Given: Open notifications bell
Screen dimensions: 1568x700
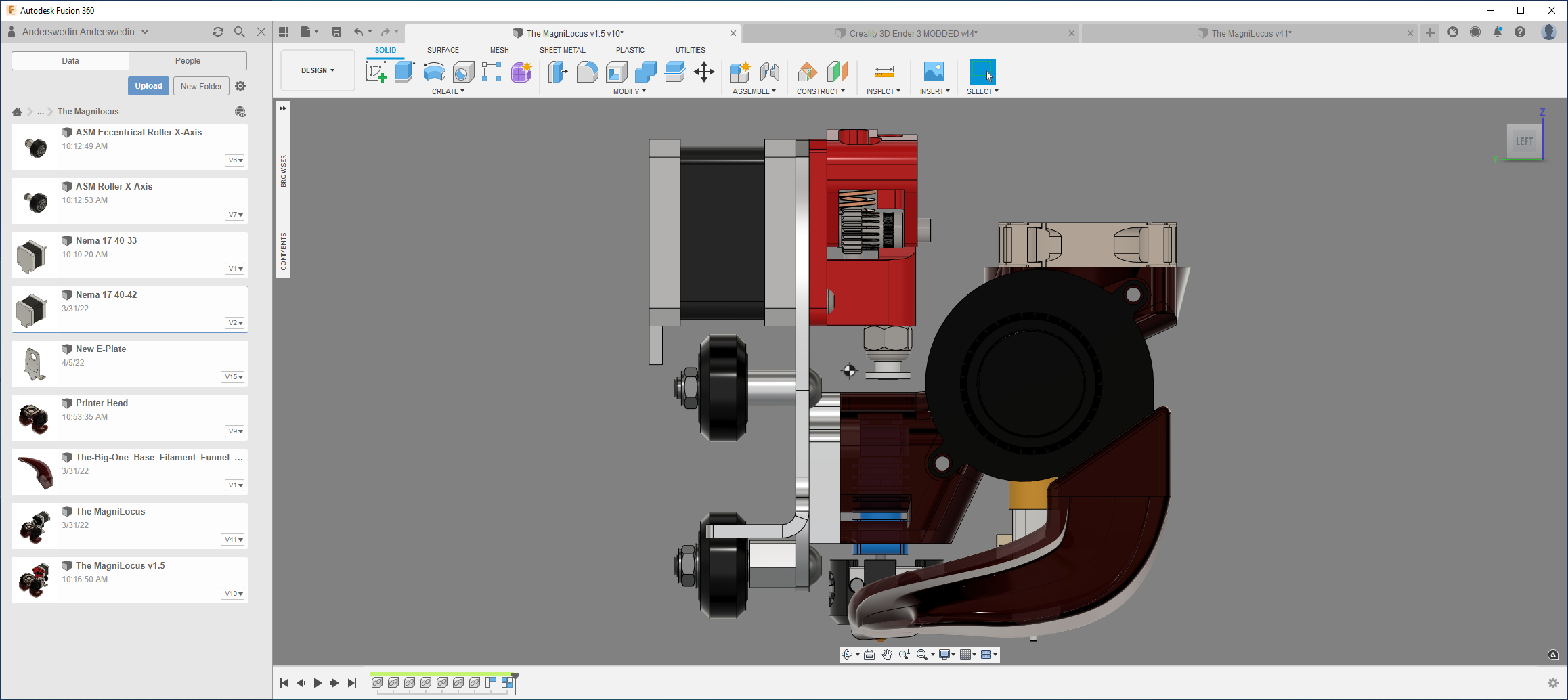Looking at the screenshot, I should coord(1498,32).
